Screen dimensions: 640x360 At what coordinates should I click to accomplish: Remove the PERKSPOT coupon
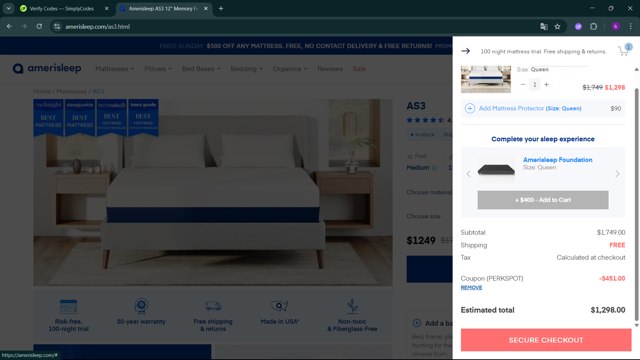[471, 288]
